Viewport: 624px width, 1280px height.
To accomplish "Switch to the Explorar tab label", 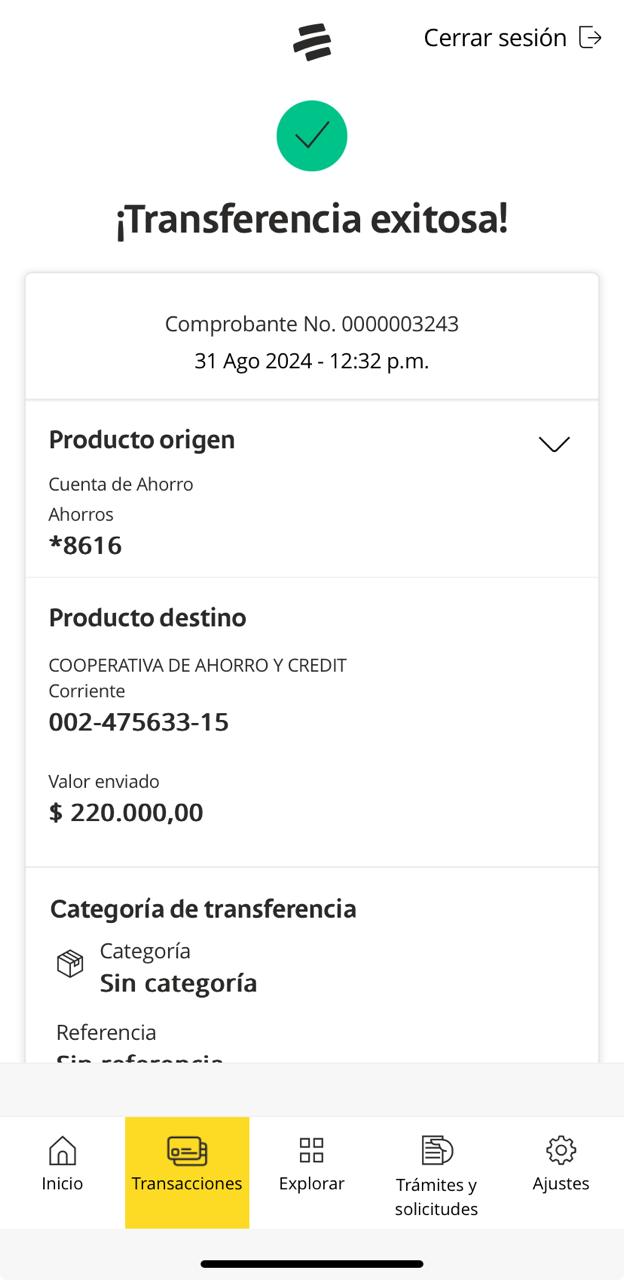I will (x=312, y=1184).
